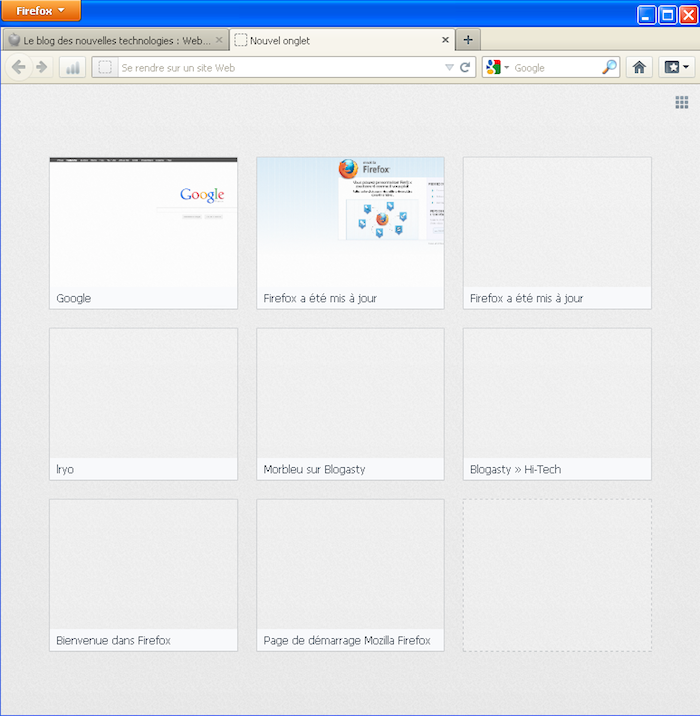Click the signal bars toolbar icon
Viewport: 700px width, 716px height.
[73, 67]
